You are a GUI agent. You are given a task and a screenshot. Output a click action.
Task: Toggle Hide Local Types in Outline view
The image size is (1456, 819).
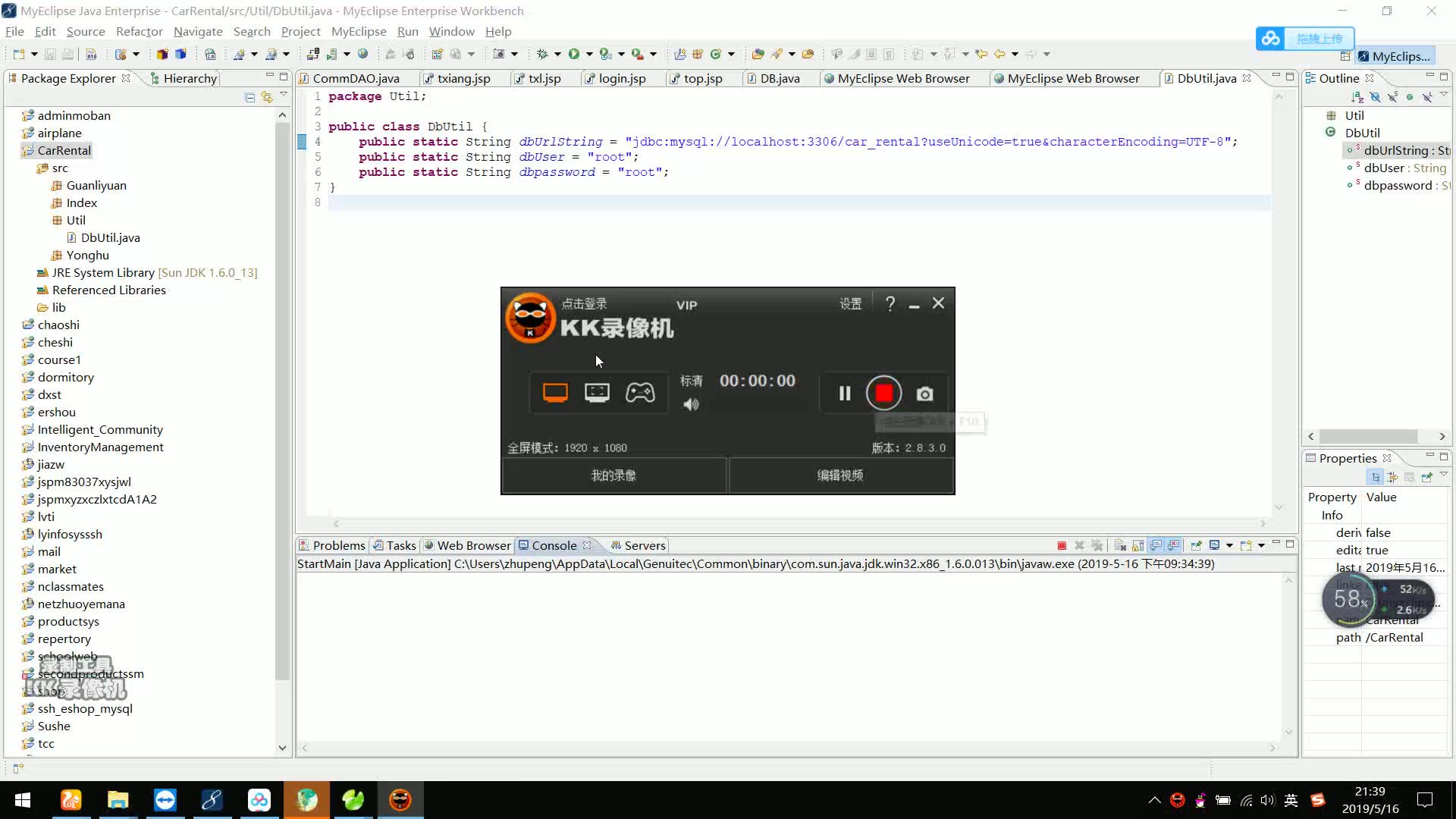[x=1427, y=97]
